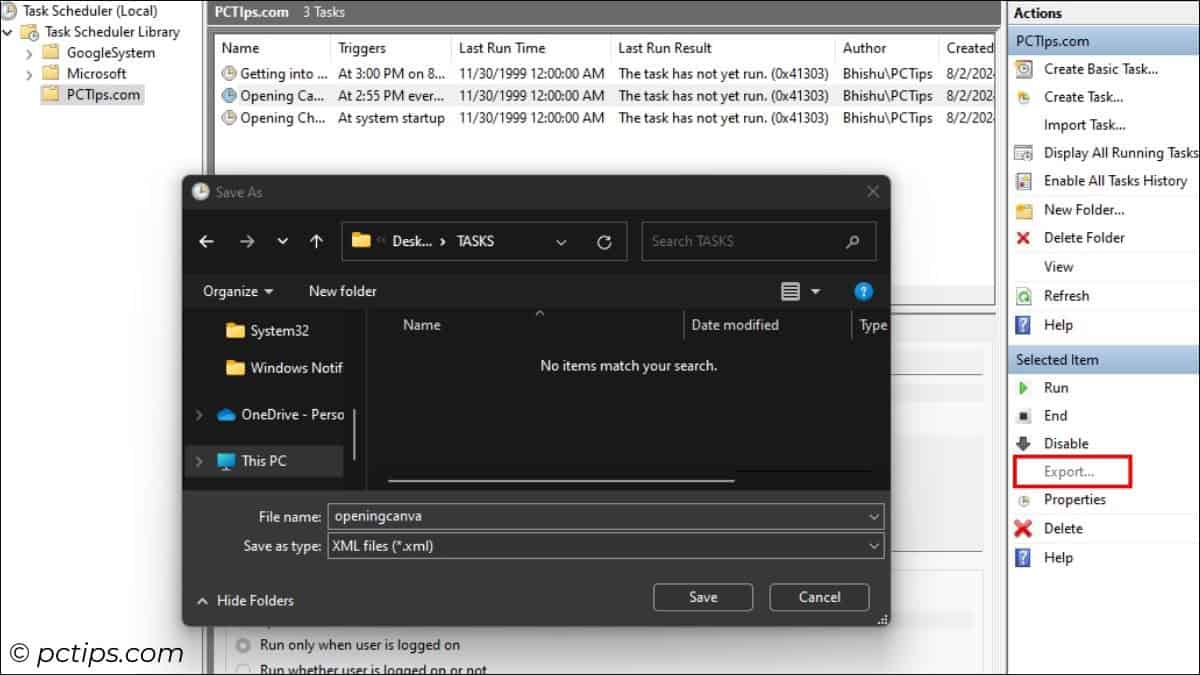Choose Import Task from Actions pane
Image resolution: width=1200 pixels, height=675 pixels.
(1084, 125)
